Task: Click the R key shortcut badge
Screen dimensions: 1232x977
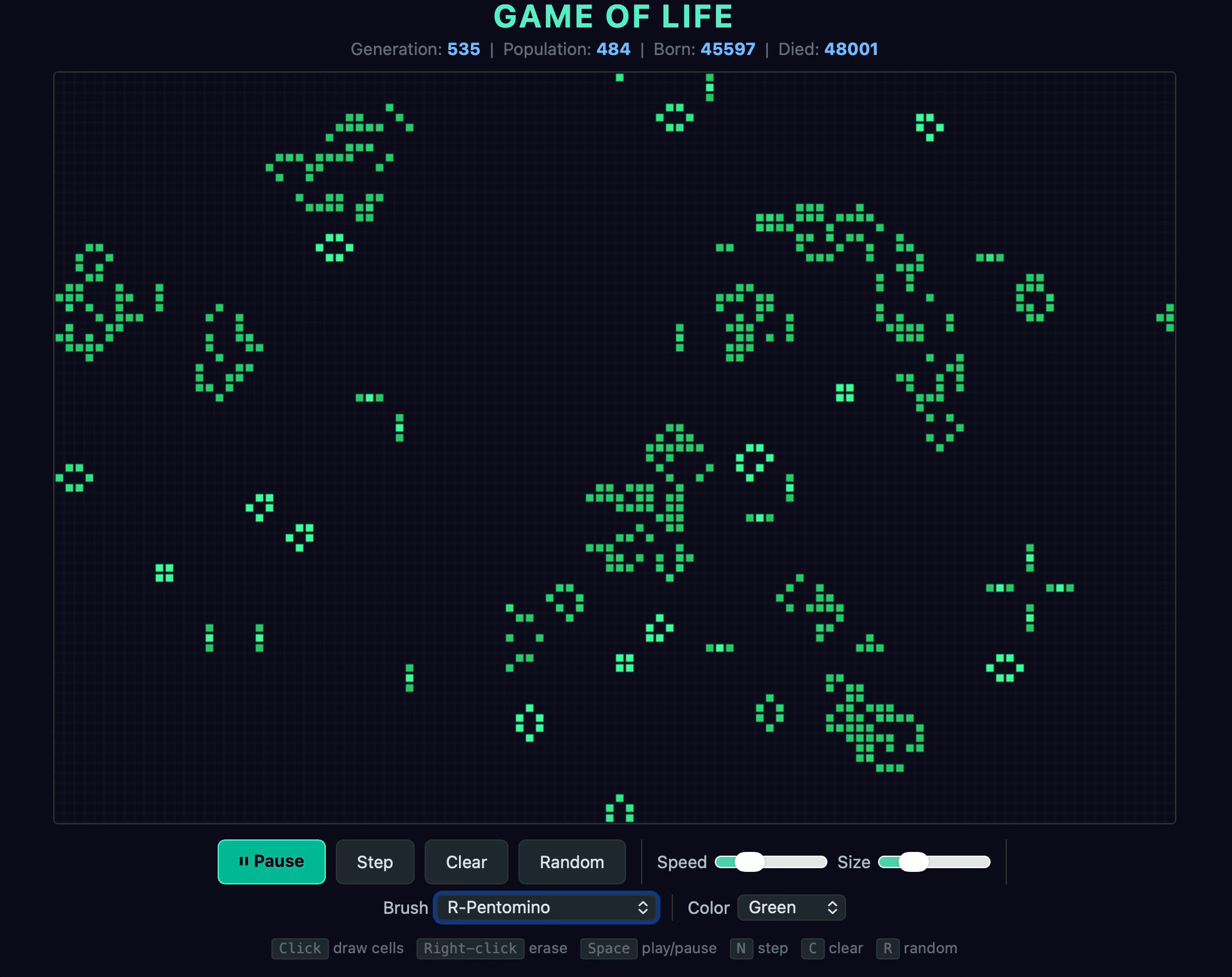Action: click(x=887, y=948)
